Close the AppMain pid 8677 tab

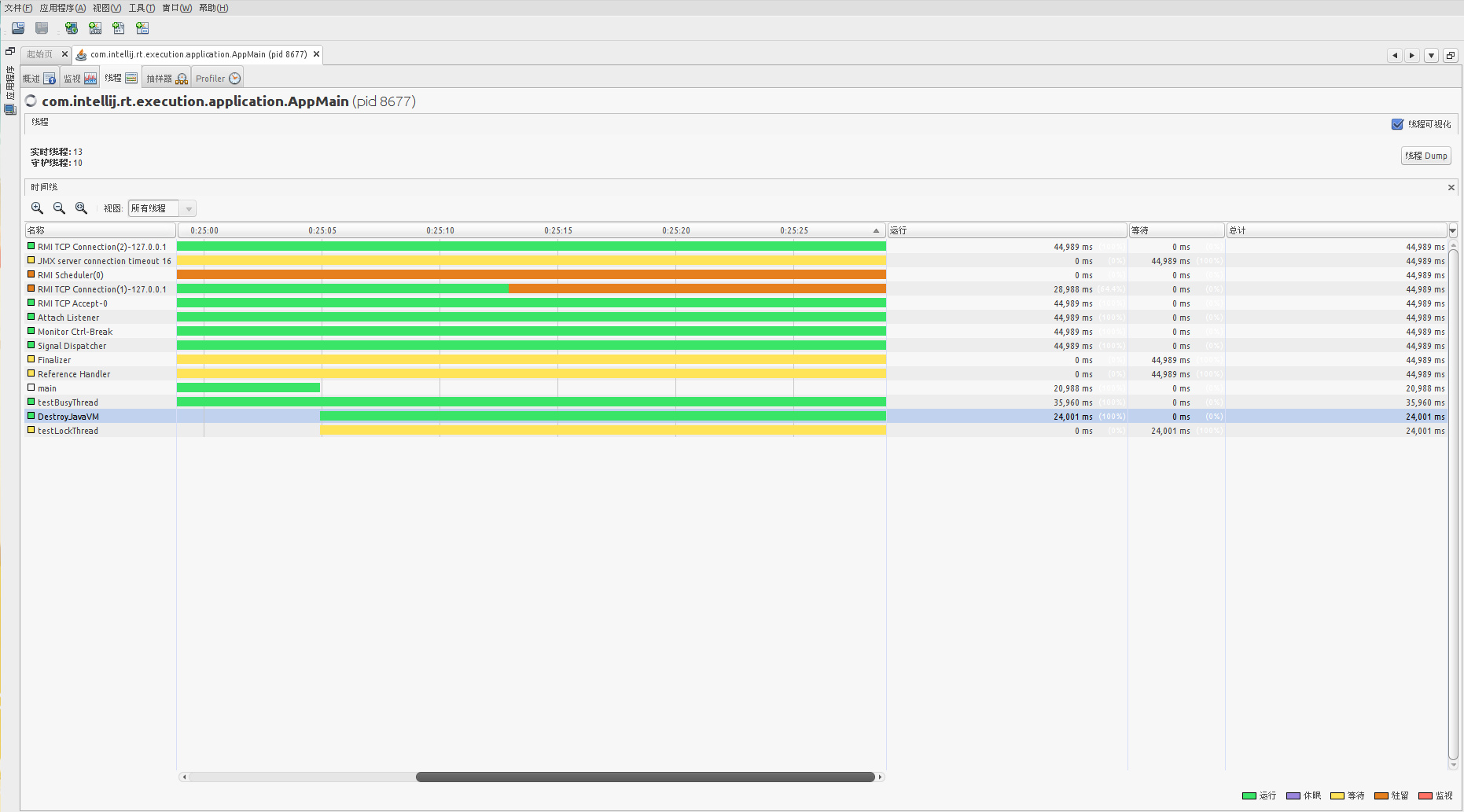click(x=316, y=54)
